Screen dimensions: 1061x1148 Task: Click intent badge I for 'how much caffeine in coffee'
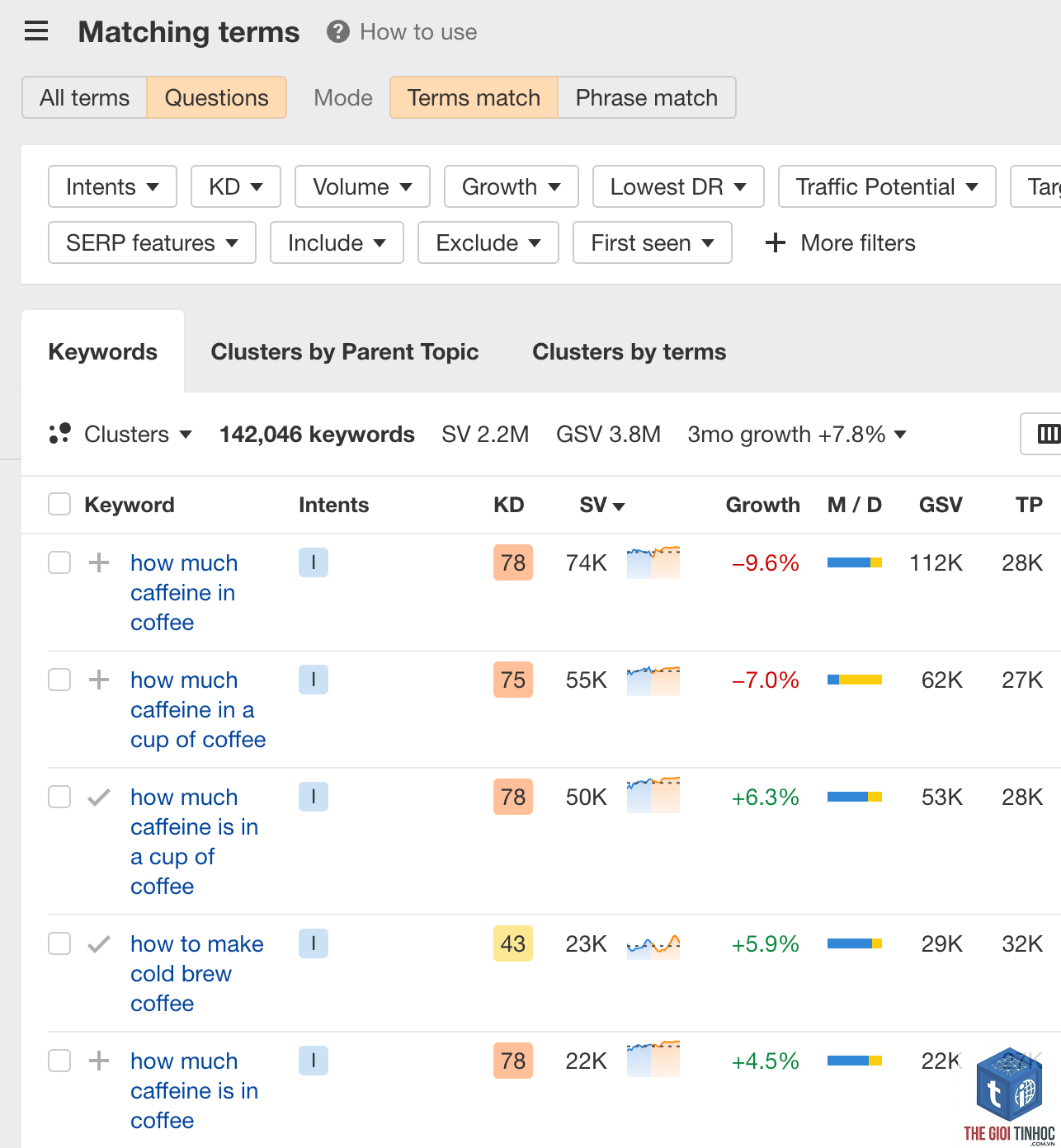pos(314,562)
